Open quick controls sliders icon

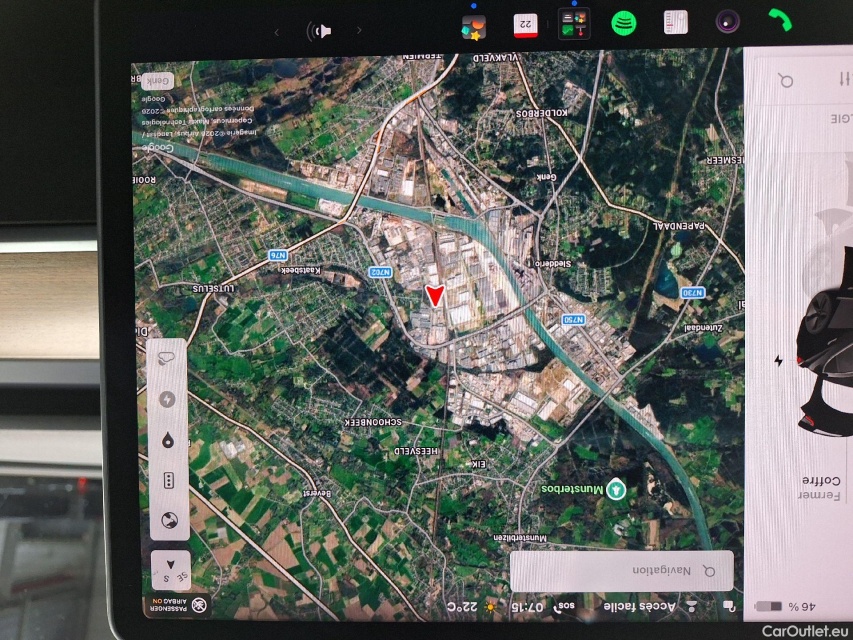click(844, 79)
